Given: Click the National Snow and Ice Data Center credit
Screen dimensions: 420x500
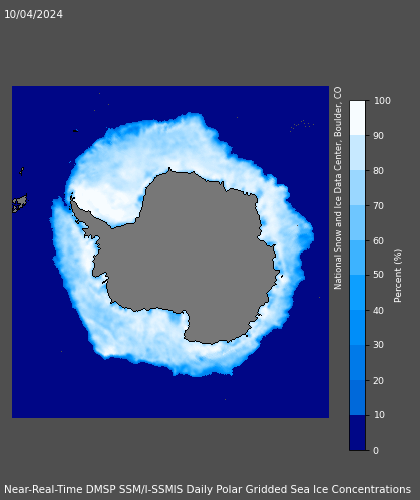Looking at the screenshot, I should [x=337, y=188].
